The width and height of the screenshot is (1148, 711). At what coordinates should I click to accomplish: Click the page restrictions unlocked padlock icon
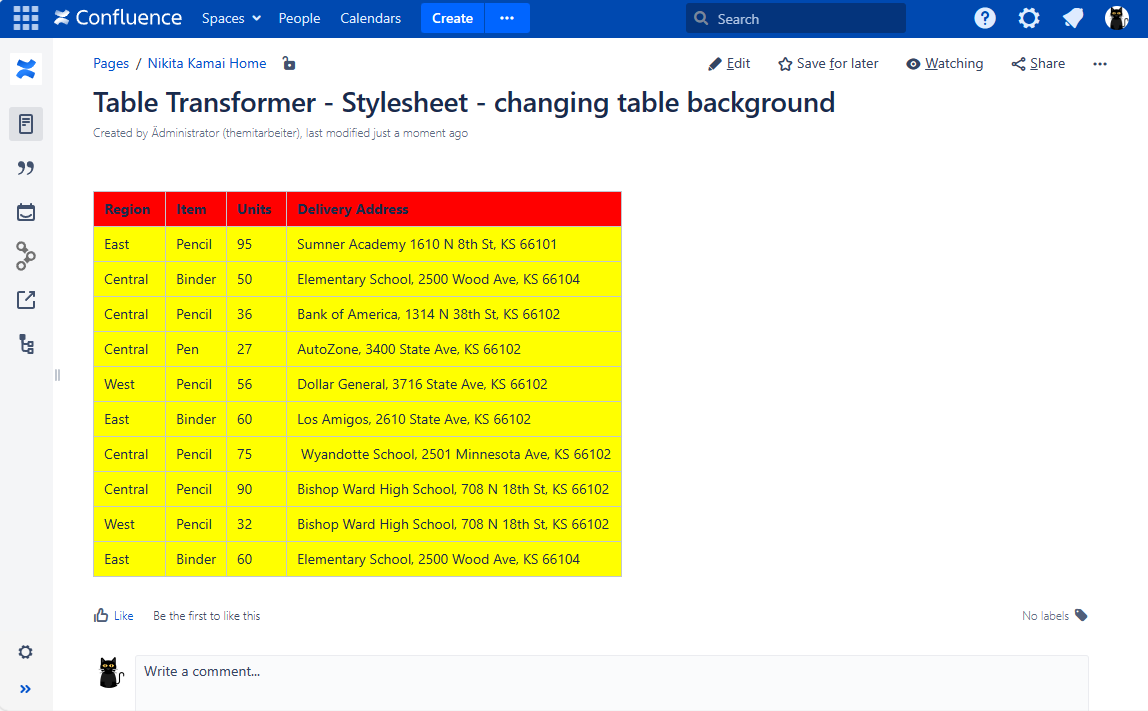pyautogui.click(x=289, y=64)
